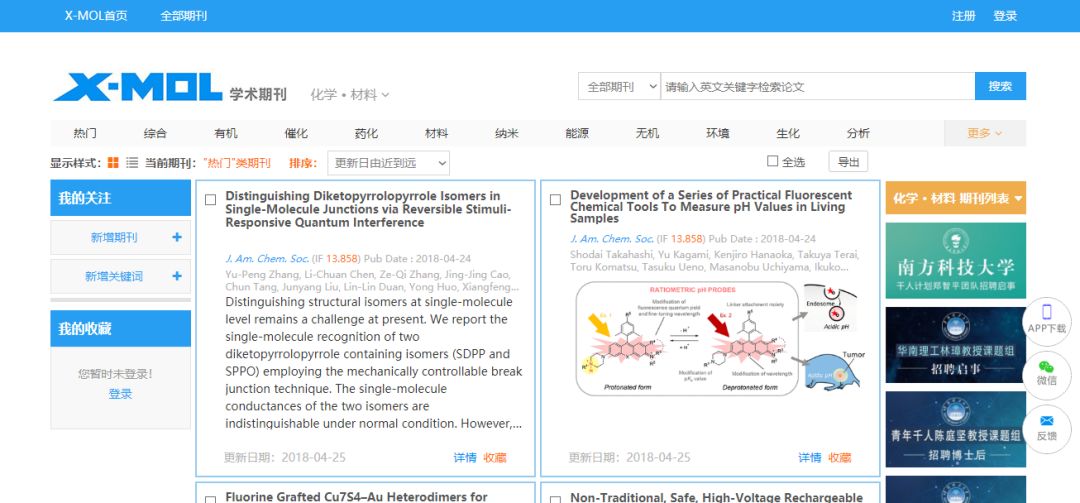This screenshot has height=503, width=1080.
Task: Click the keyword search input field
Action: (817, 87)
